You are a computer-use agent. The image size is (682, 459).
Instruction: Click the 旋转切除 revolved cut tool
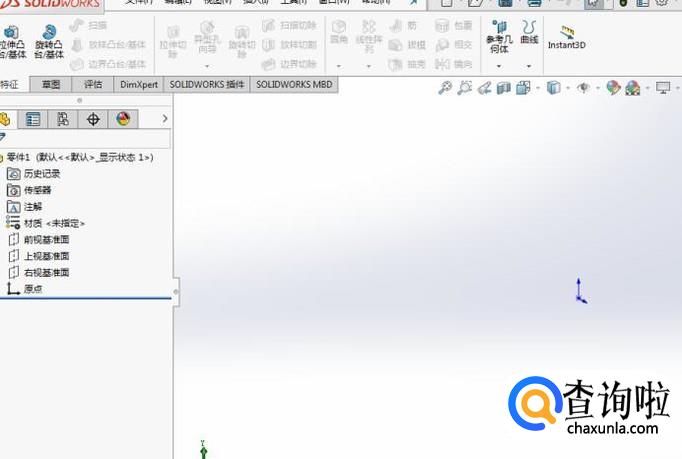point(242,42)
